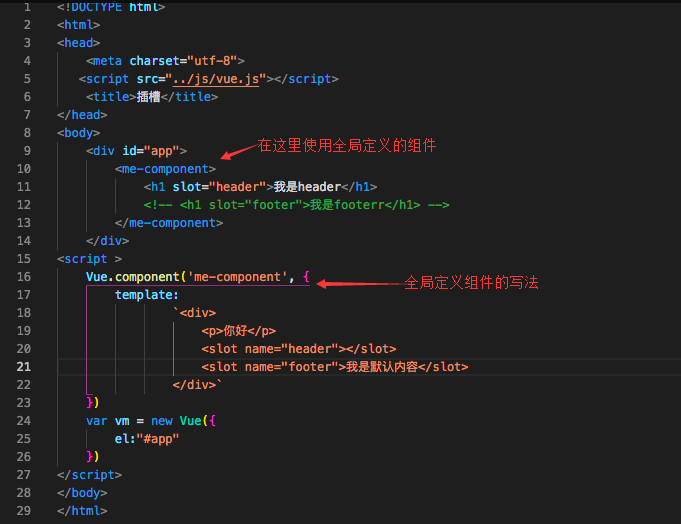681x524 pixels.
Task: Click the opening <script > tag on line 15
Action: pyautogui.click(x=89, y=259)
